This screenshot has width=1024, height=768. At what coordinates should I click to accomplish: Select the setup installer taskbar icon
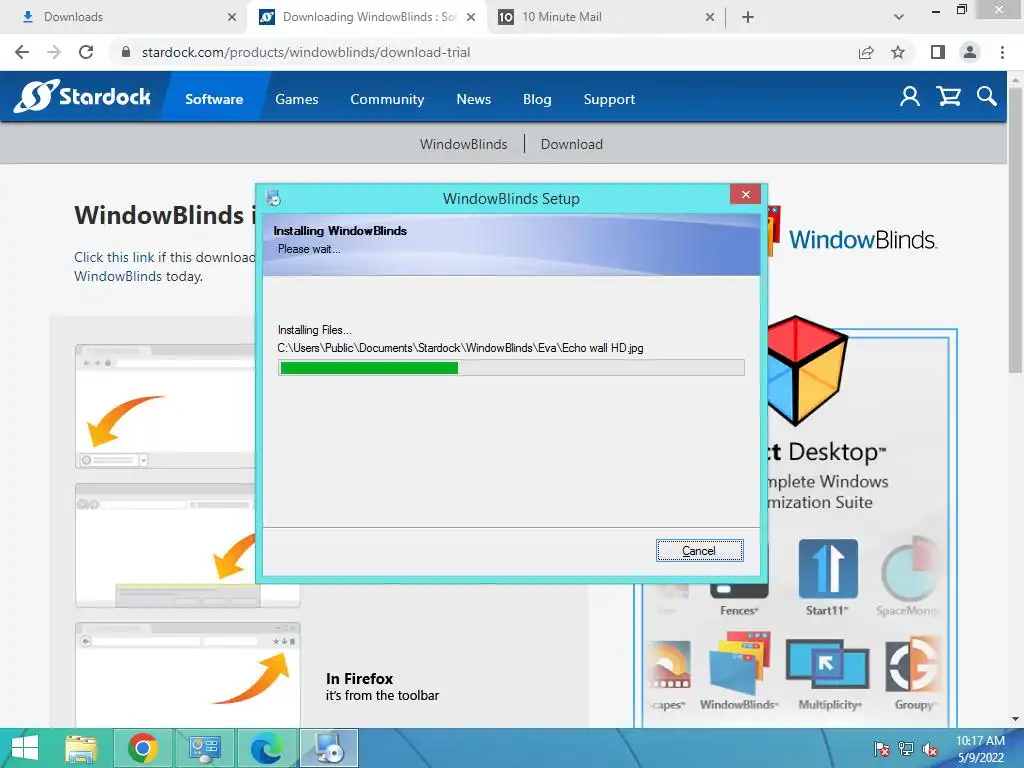[328, 748]
